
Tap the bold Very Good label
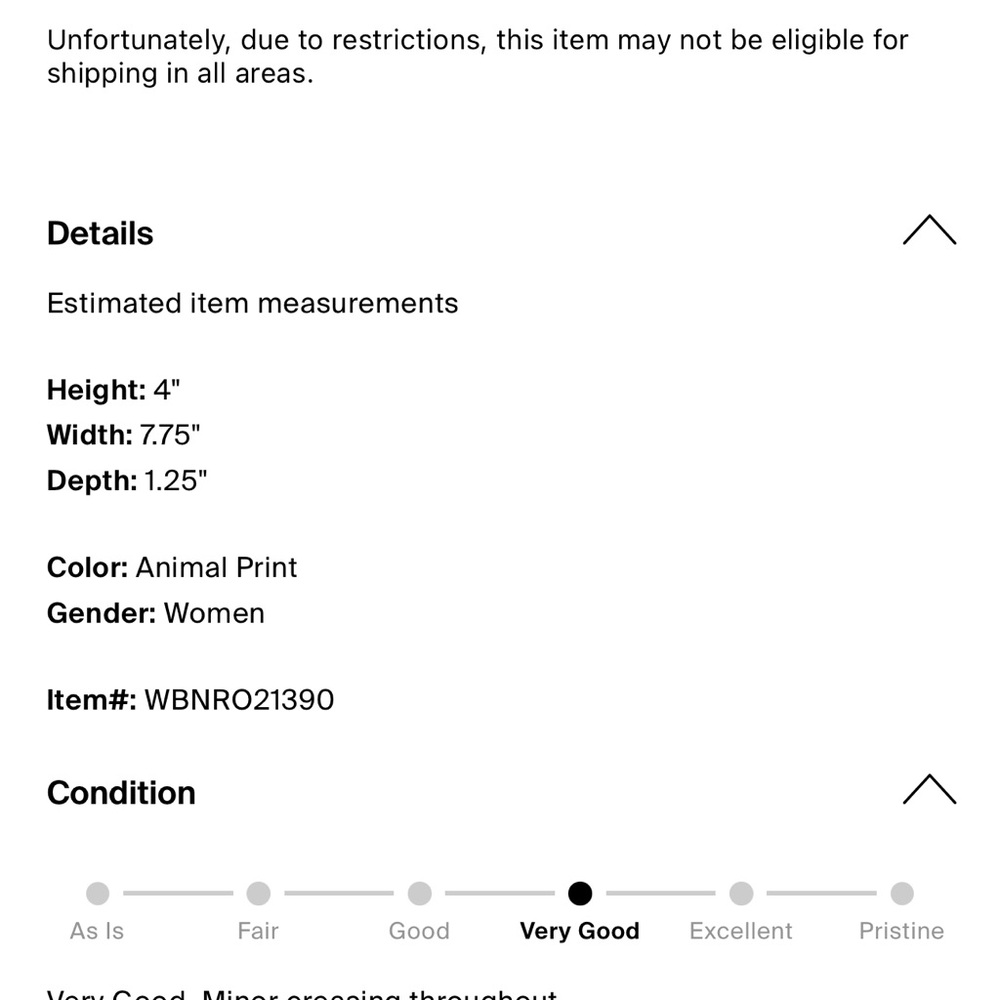pyautogui.click(x=580, y=931)
